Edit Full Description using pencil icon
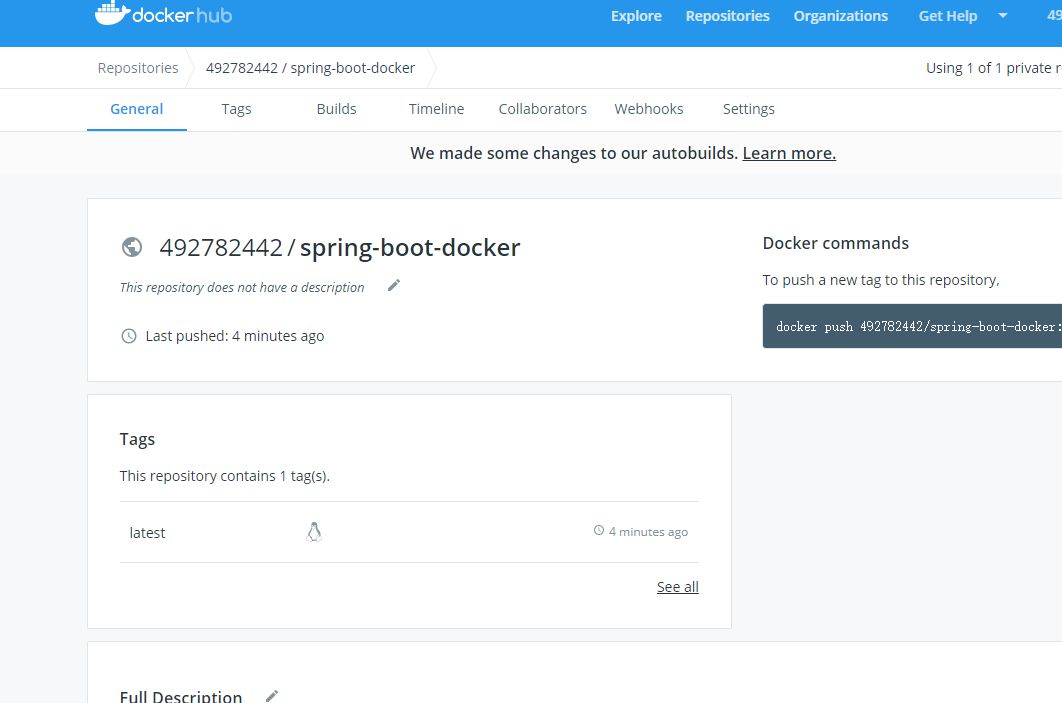 coord(272,696)
